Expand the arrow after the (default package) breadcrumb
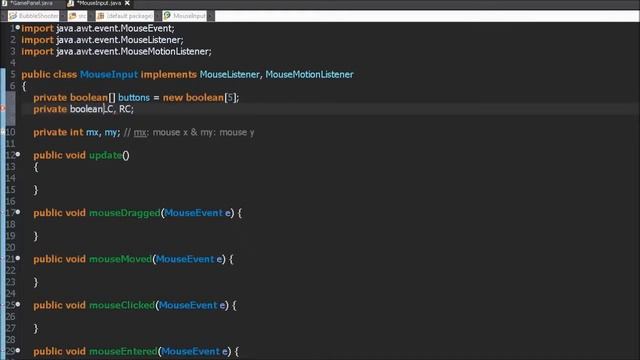This screenshot has height=360, width=640. [158, 16]
